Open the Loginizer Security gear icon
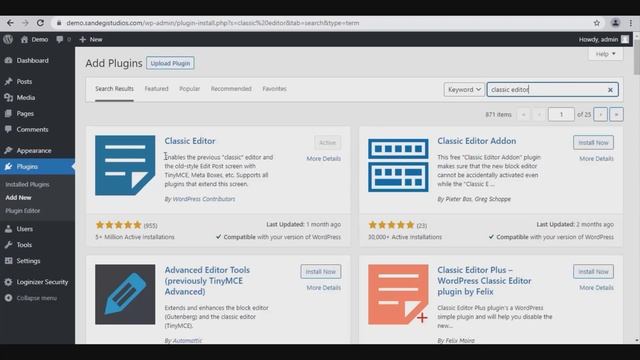Viewport: 640px width, 360px height. [x=8, y=282]
